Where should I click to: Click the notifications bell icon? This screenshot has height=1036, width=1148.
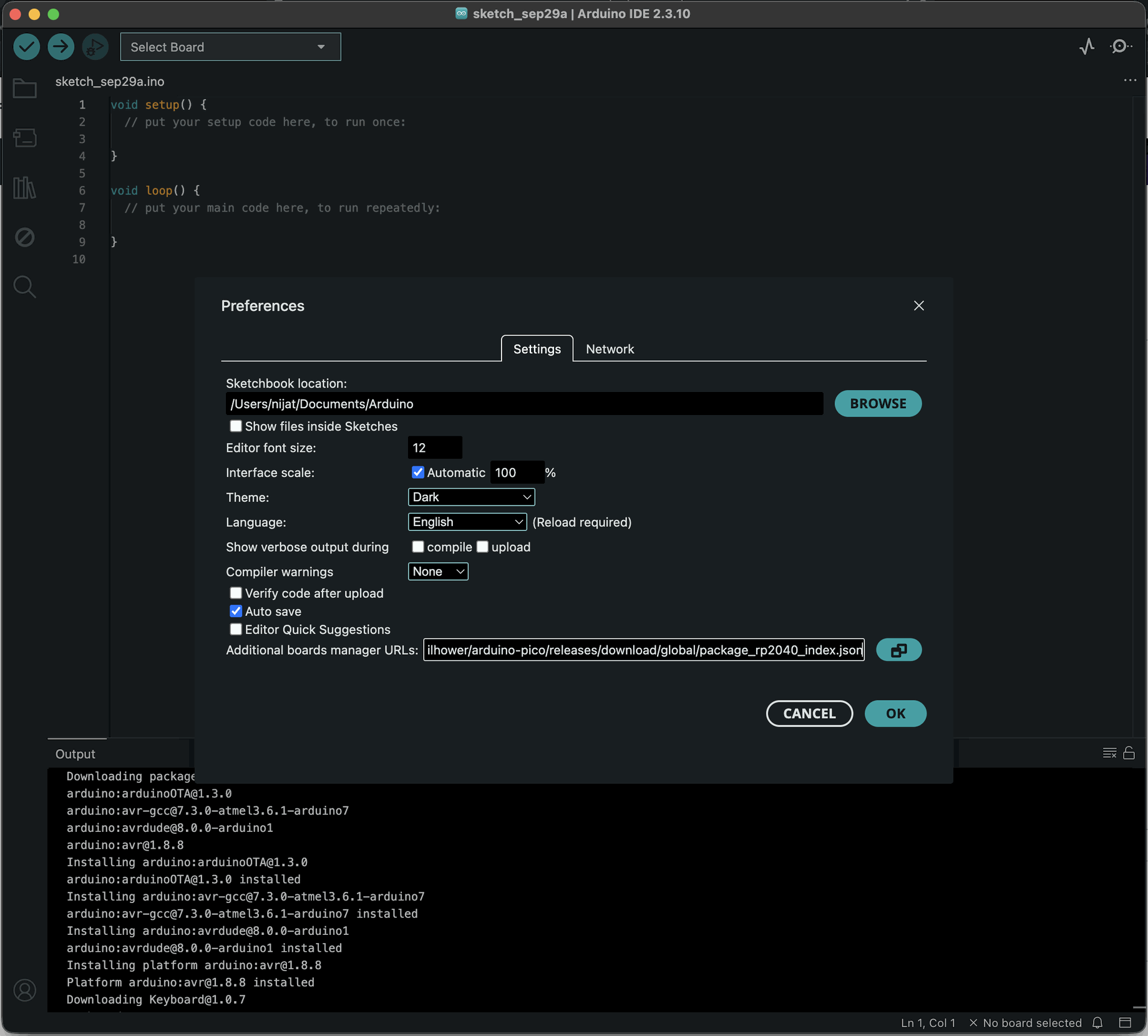click(x=1097, y=1023)
